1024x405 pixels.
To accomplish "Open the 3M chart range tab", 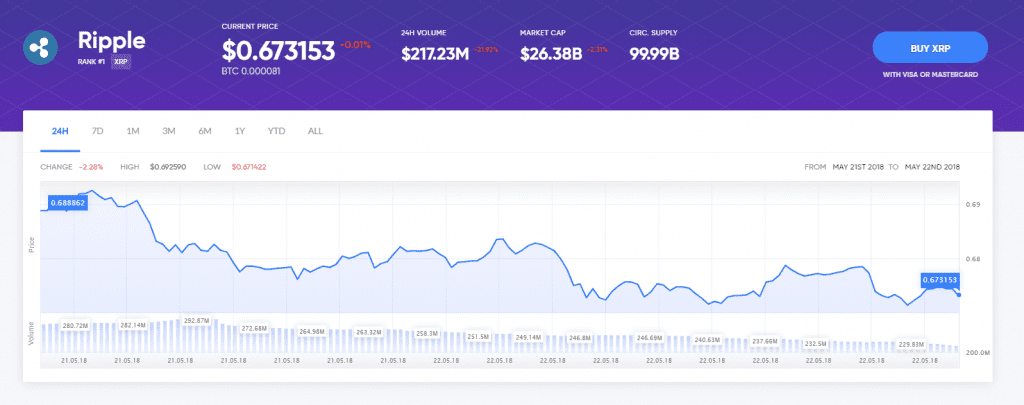I will 169,131.
